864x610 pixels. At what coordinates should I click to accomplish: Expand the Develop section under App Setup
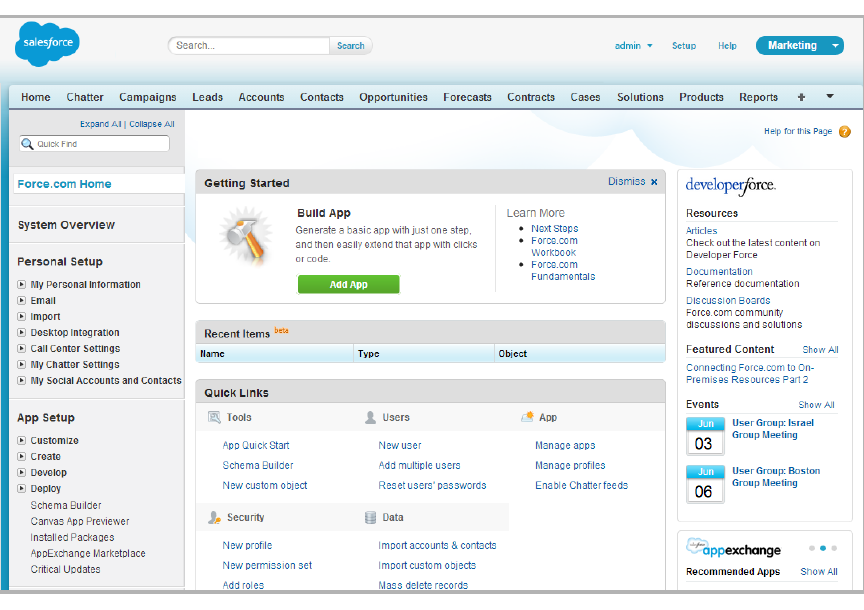tap(21, 472)
